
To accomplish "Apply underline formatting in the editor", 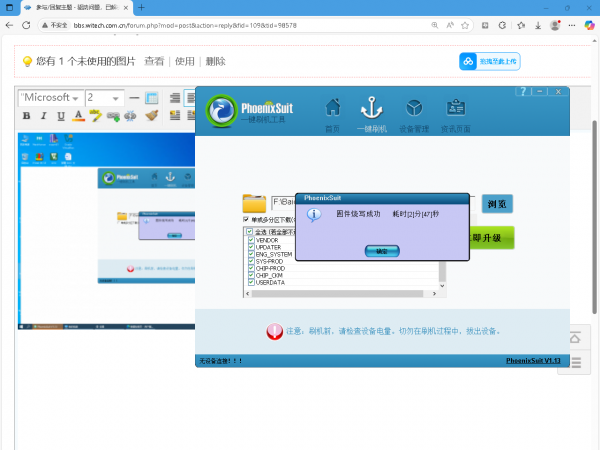I will pyautogui.click(x=61, y=116).
